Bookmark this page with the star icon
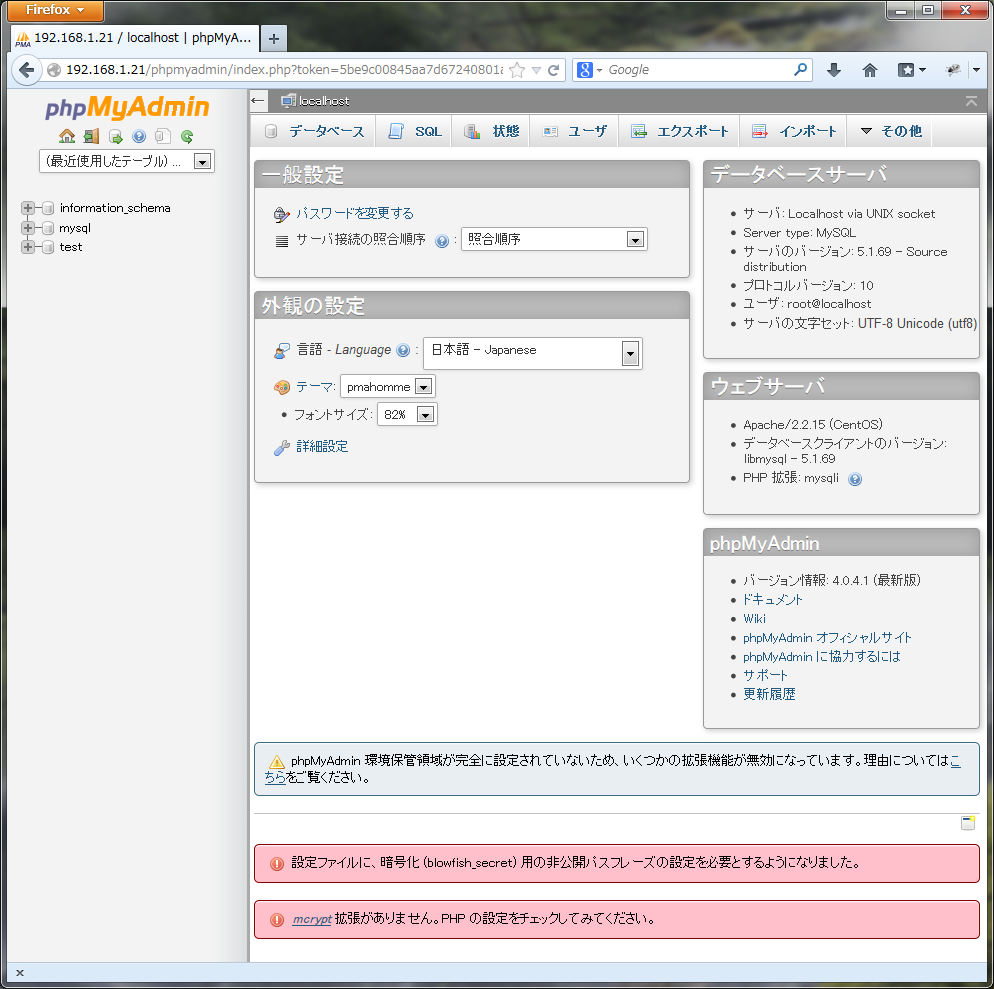 (x=517, y=70)
